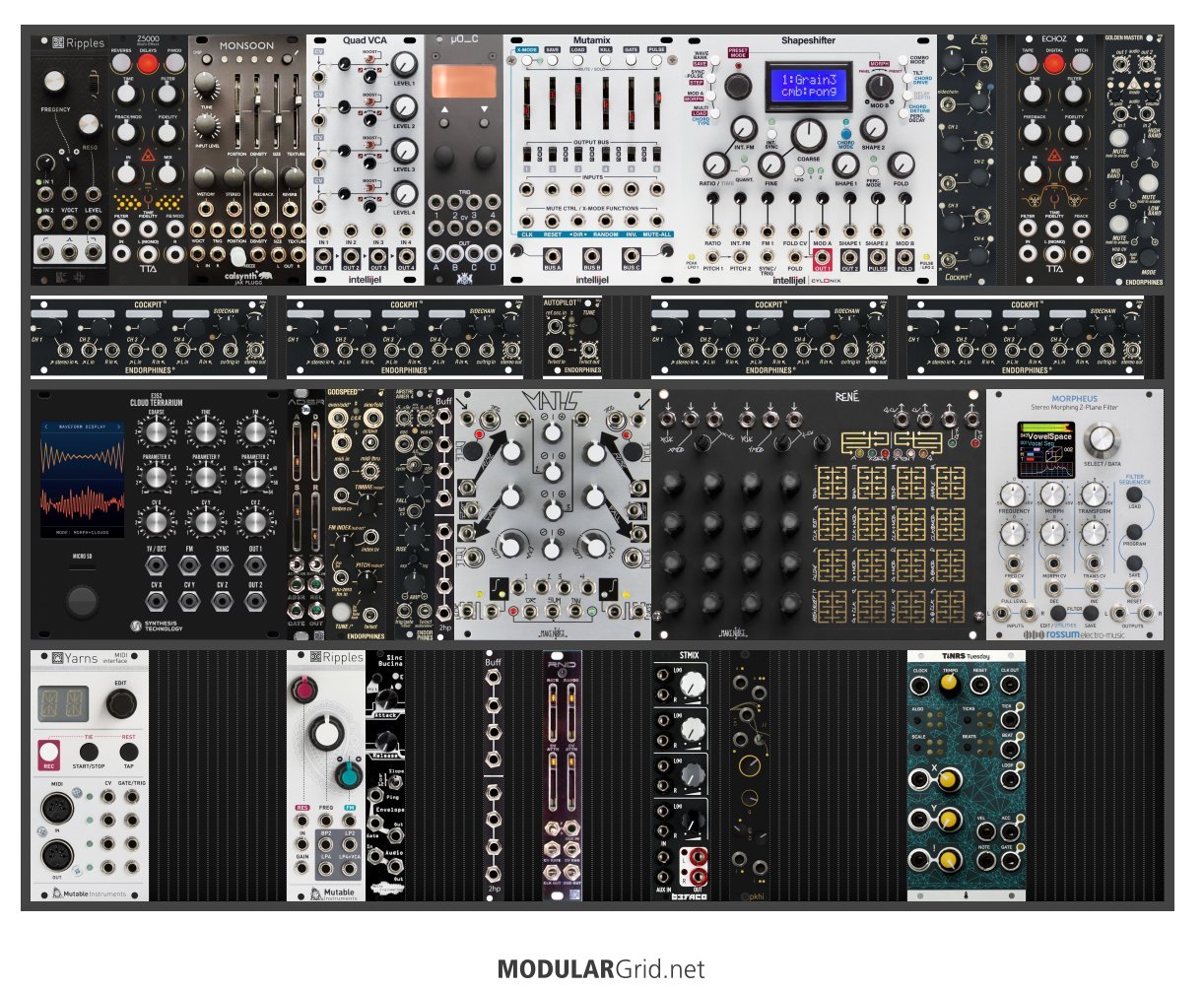Click the Mutamix LOAD button
The width and height of the screenshot is (1204, 990).
coord(578,61)
